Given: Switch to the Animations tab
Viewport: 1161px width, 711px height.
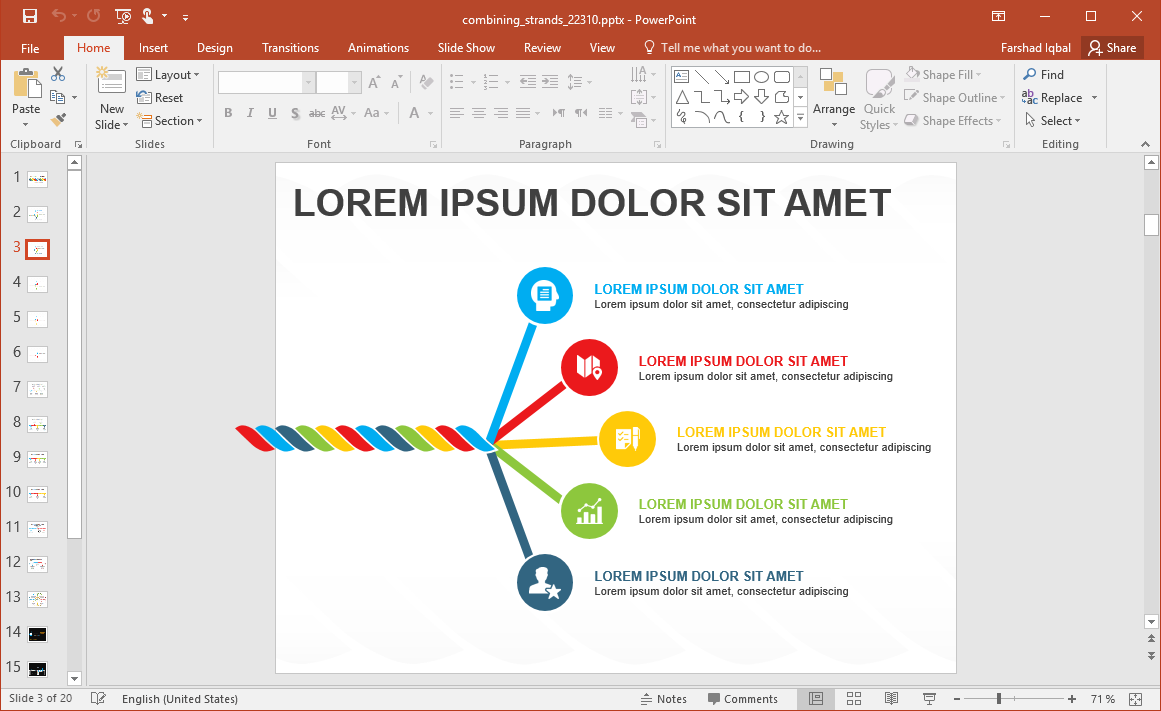Looking at the screenshot, I should coord(378,48).
